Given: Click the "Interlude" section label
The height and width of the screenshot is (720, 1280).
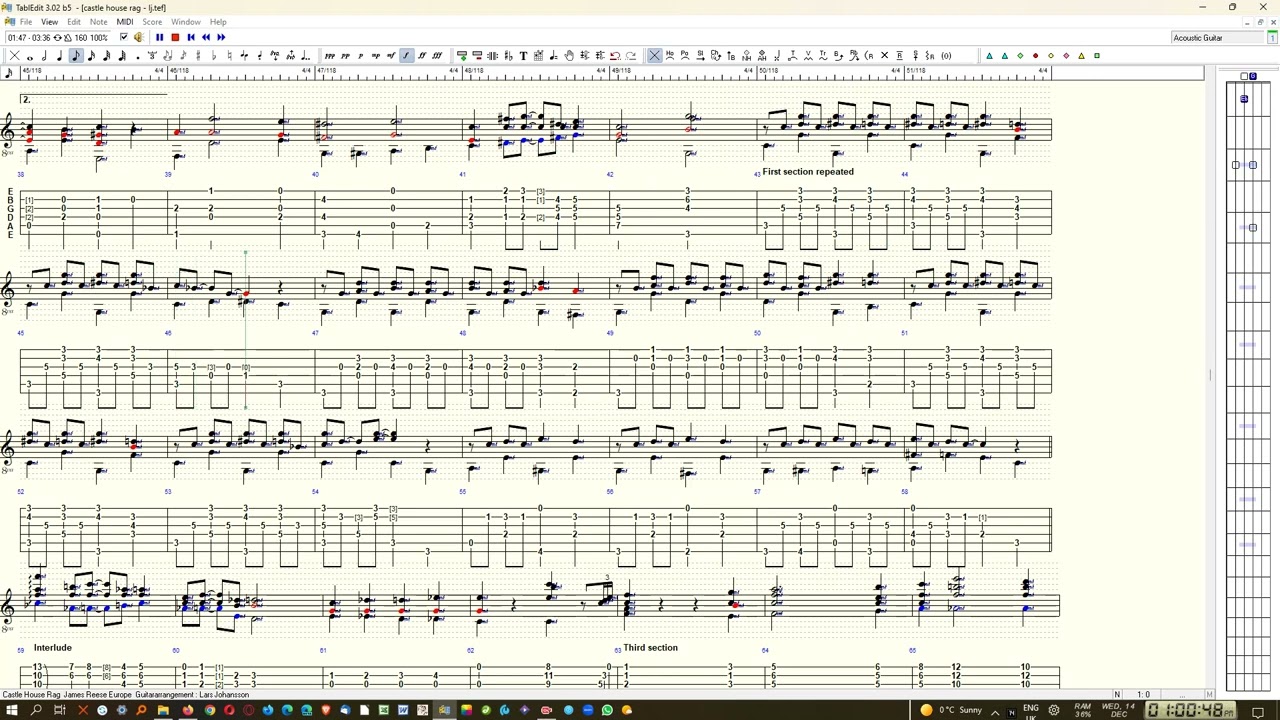Looking at the screenshot, I should point(52,648).
